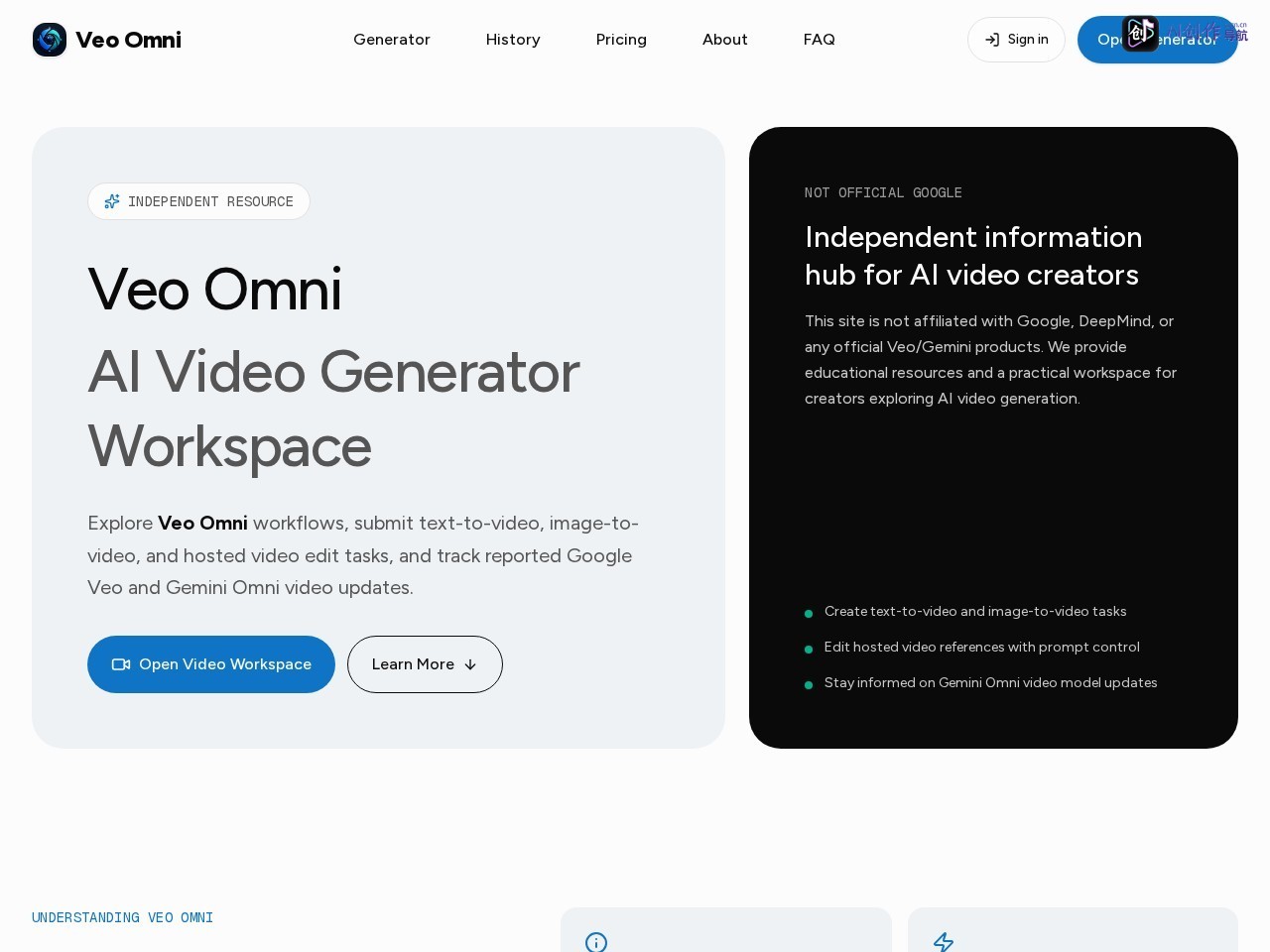Click the info circle icon in lower card

coord(596,942)
